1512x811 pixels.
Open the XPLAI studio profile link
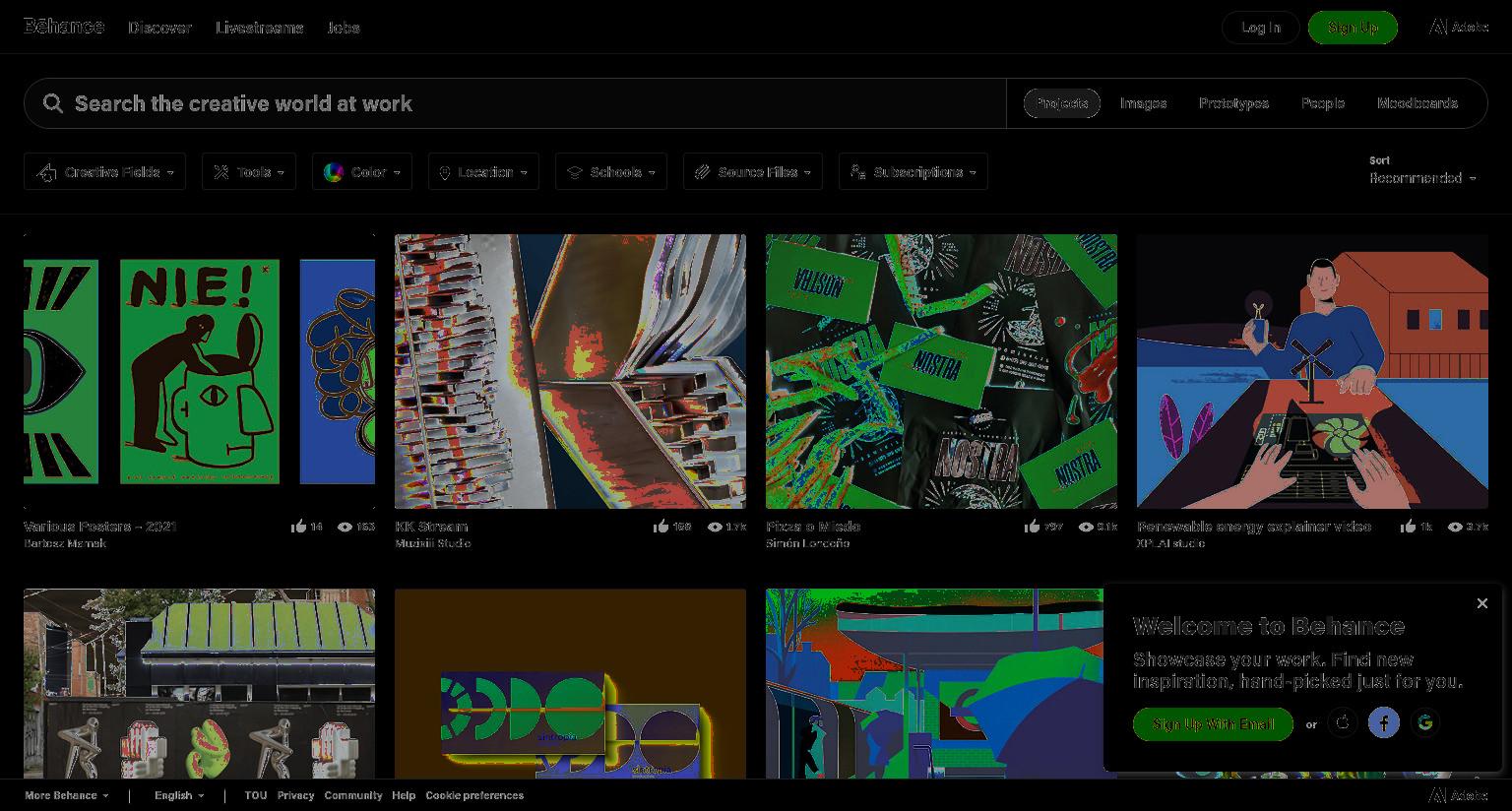point(1170,543)
